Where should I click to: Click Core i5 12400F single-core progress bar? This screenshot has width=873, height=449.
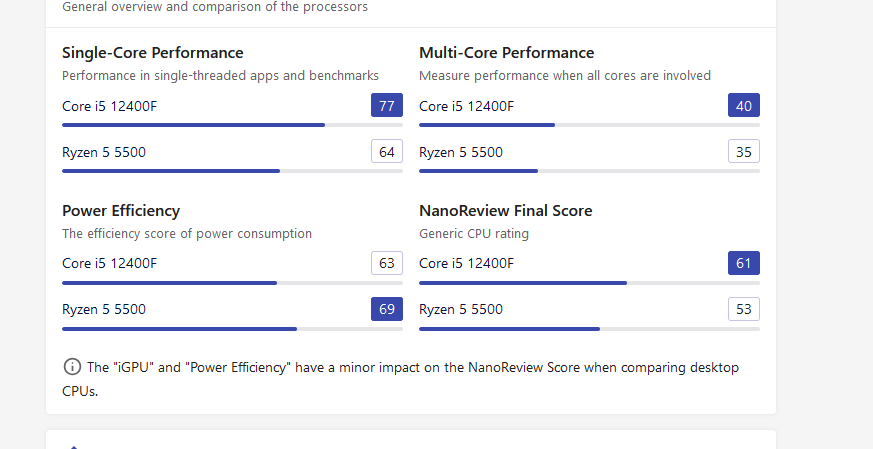click(x=232, y=125)
